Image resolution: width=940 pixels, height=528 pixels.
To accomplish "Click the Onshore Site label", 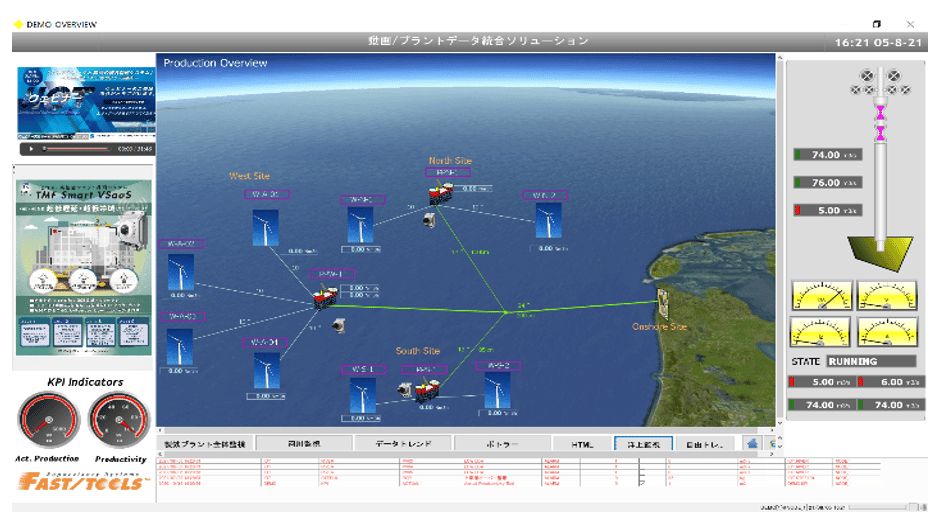I will (x=659, y=327).
